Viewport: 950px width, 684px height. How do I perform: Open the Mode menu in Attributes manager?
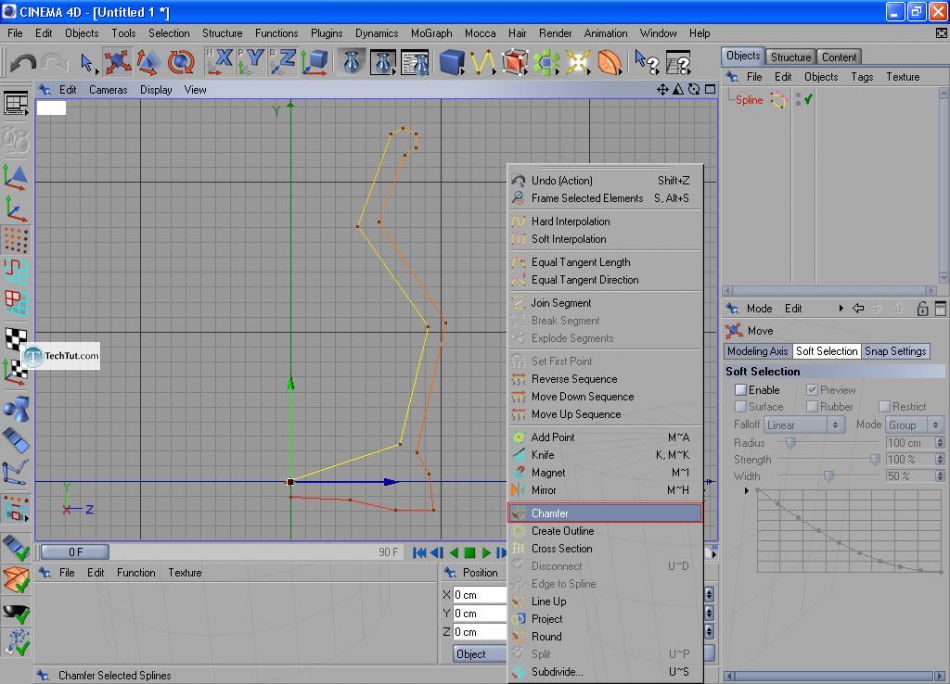[759, 308]
